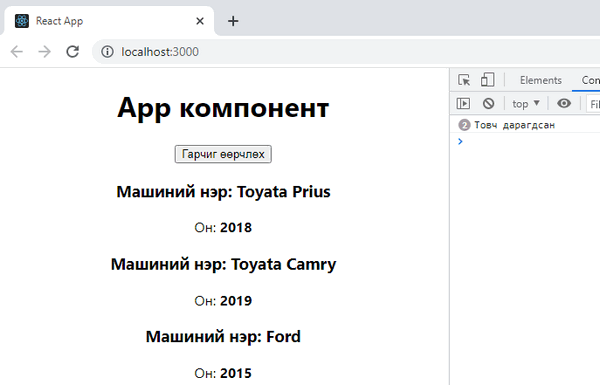Click the 'Он: 2018' line
The height and width of the screenshot is (385, 600).
tap(223, 228)
